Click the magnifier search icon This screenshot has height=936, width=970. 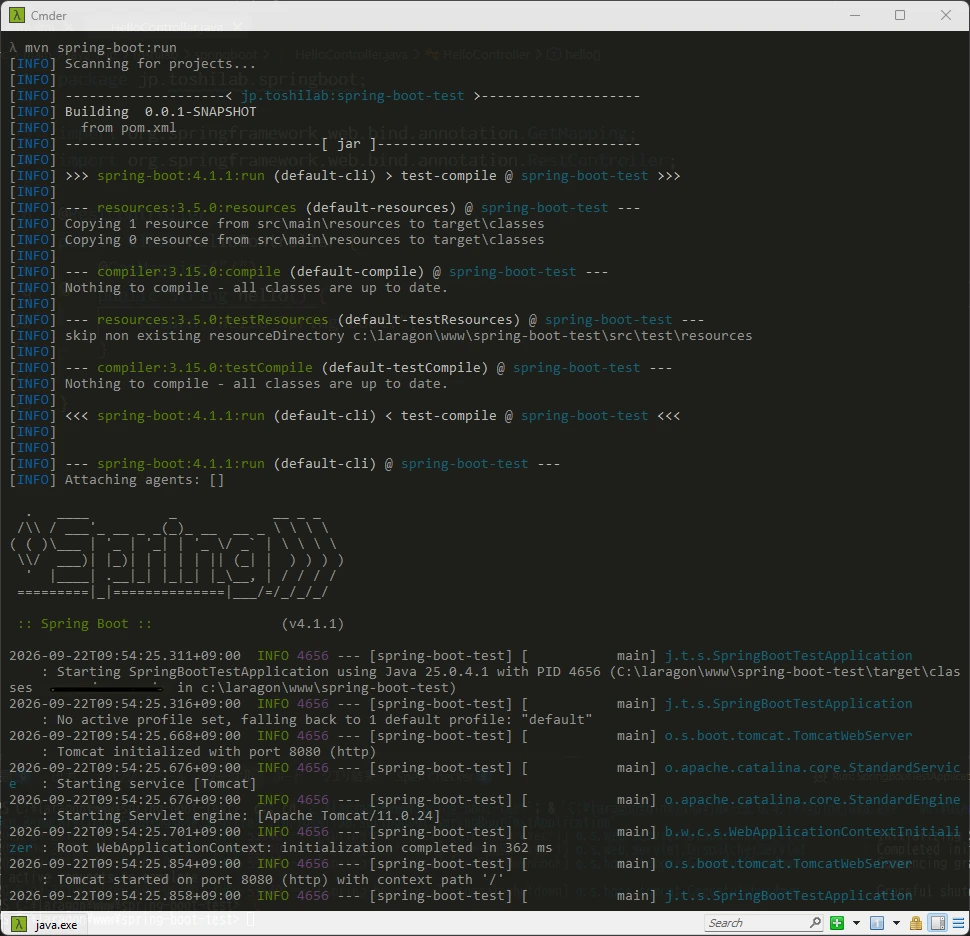(815, 923)
